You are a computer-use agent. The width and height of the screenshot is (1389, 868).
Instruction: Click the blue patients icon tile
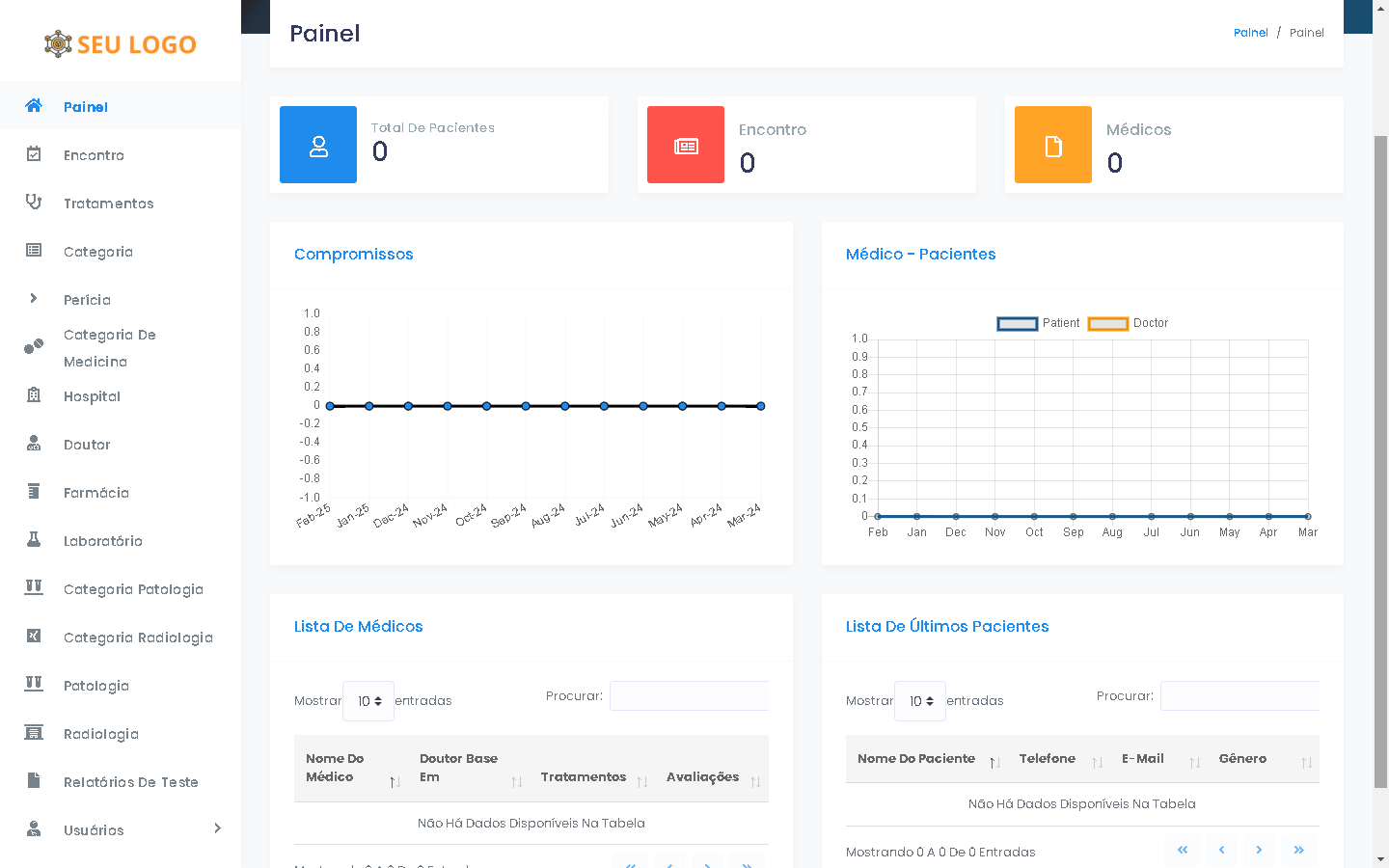click(x=318, y=145)
